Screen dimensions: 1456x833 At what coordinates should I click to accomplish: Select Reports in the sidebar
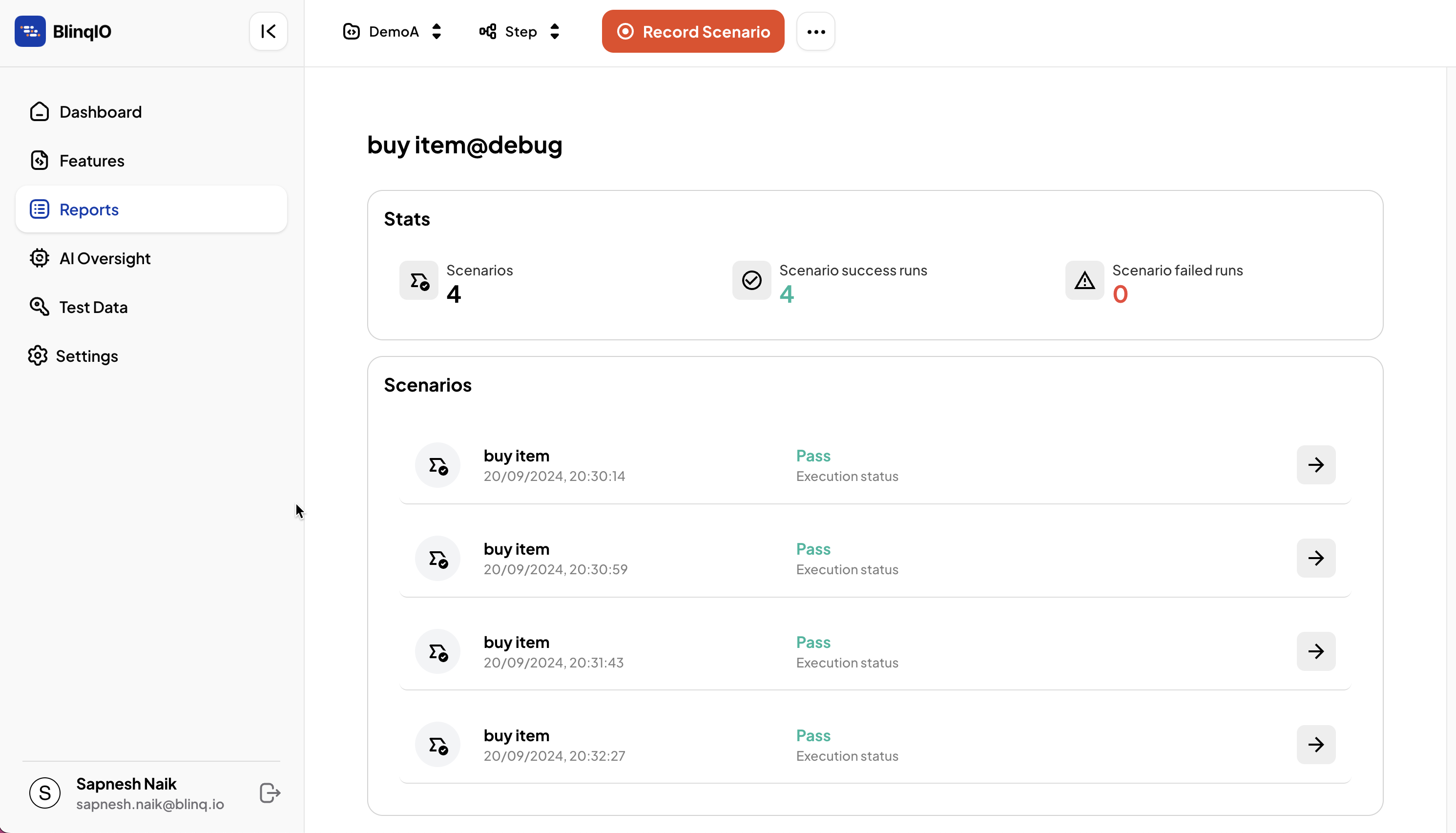click(151, 209)
